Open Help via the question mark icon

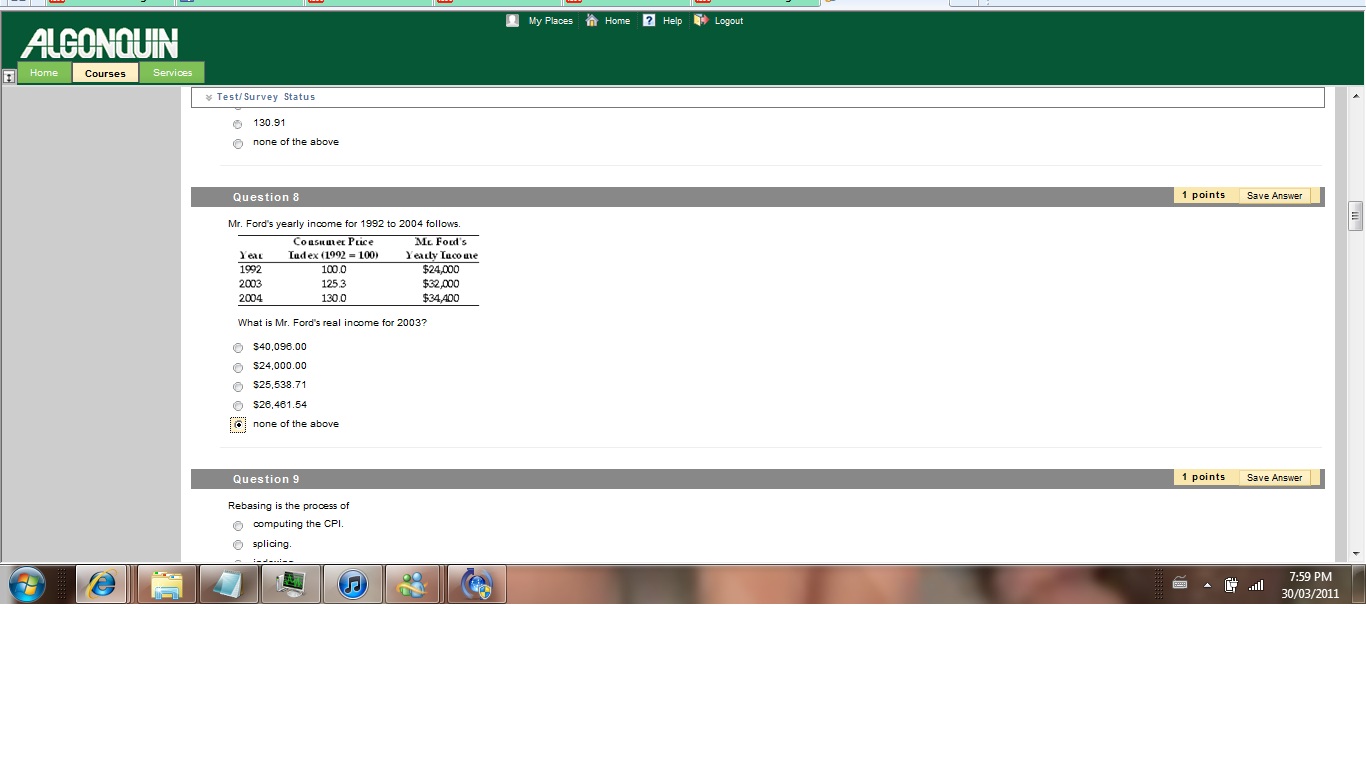tap(649, 20)
